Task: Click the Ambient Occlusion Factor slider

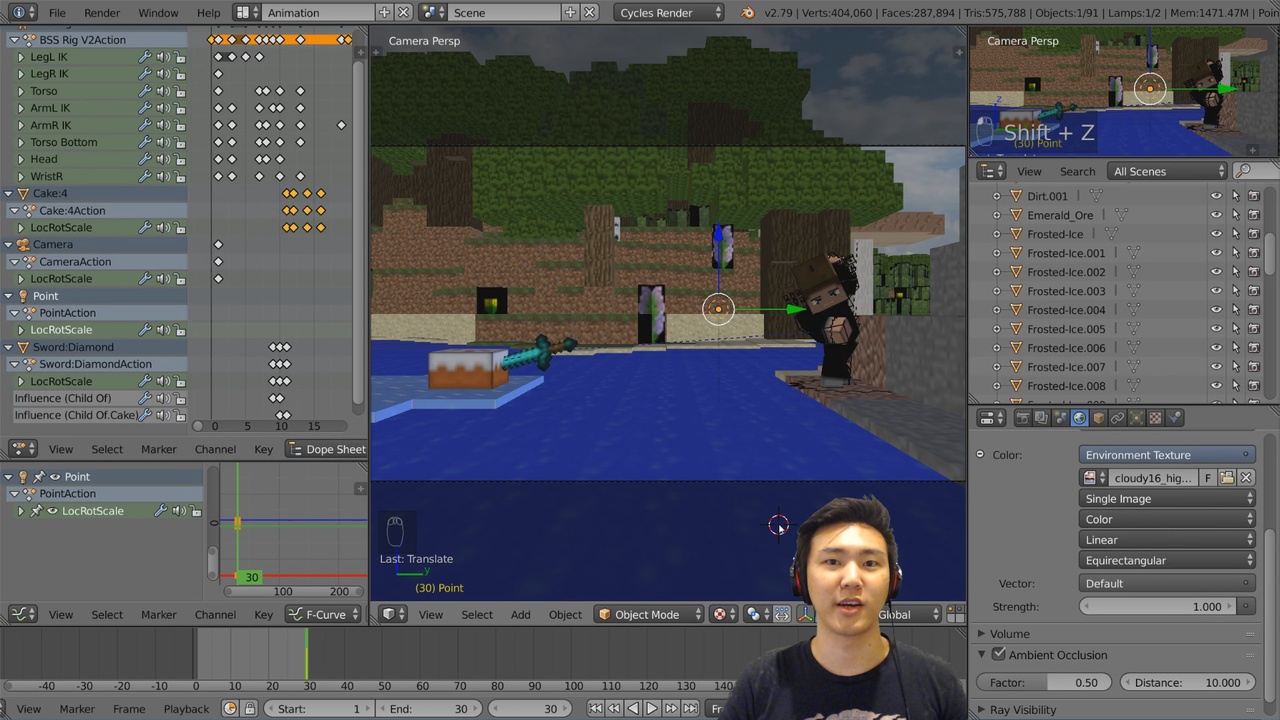Action: click(x=1046, y=683)
